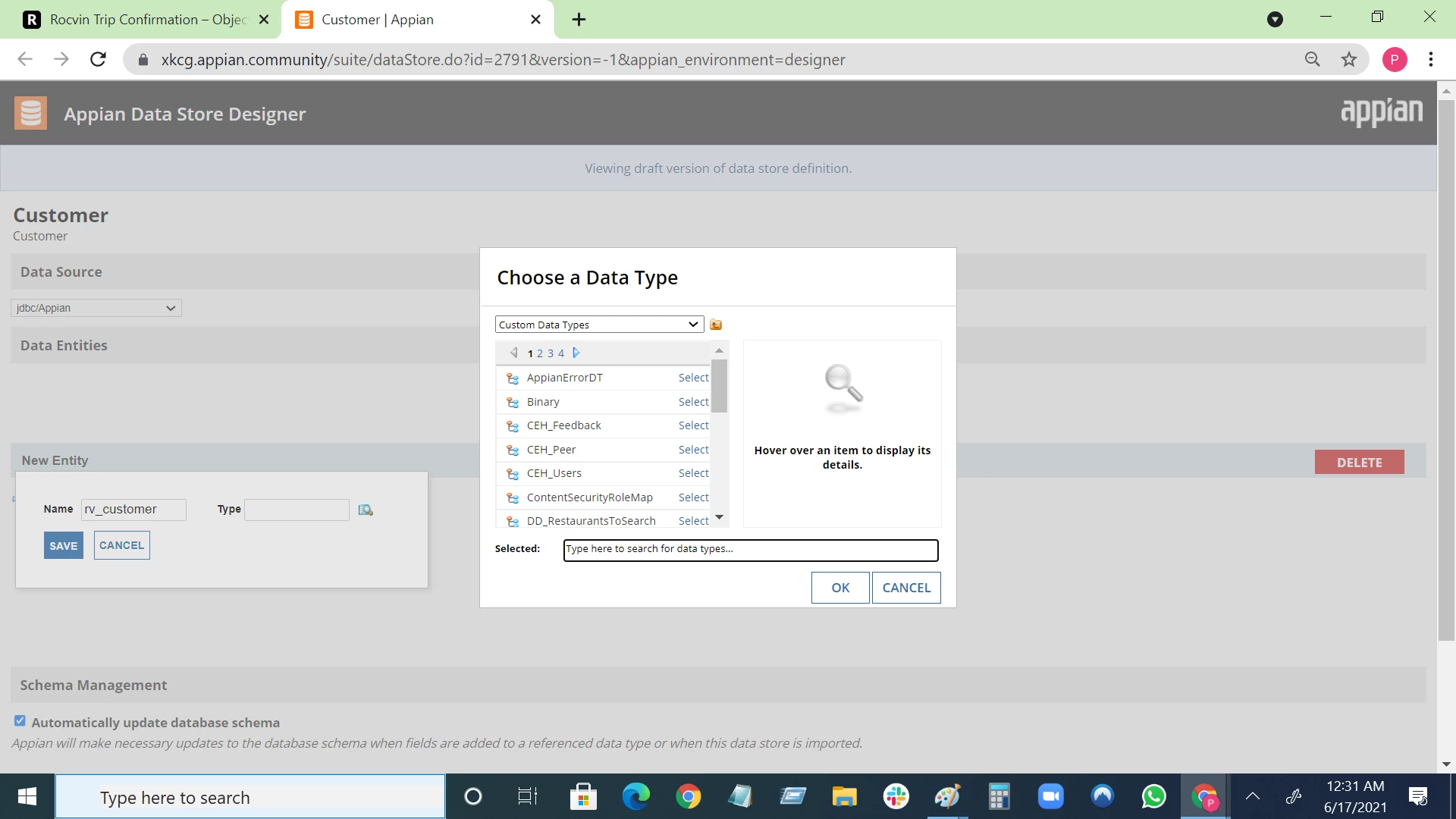
Task: Open File Explorer from the taskbar
Action: (x=844, y=796)
